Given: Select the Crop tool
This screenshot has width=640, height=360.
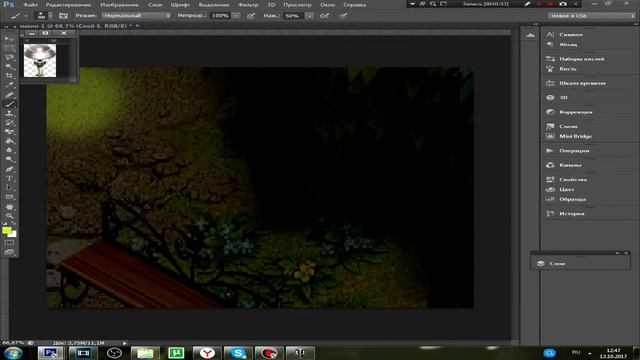Looking at the screenshot, I should click(x=9, y=76).
